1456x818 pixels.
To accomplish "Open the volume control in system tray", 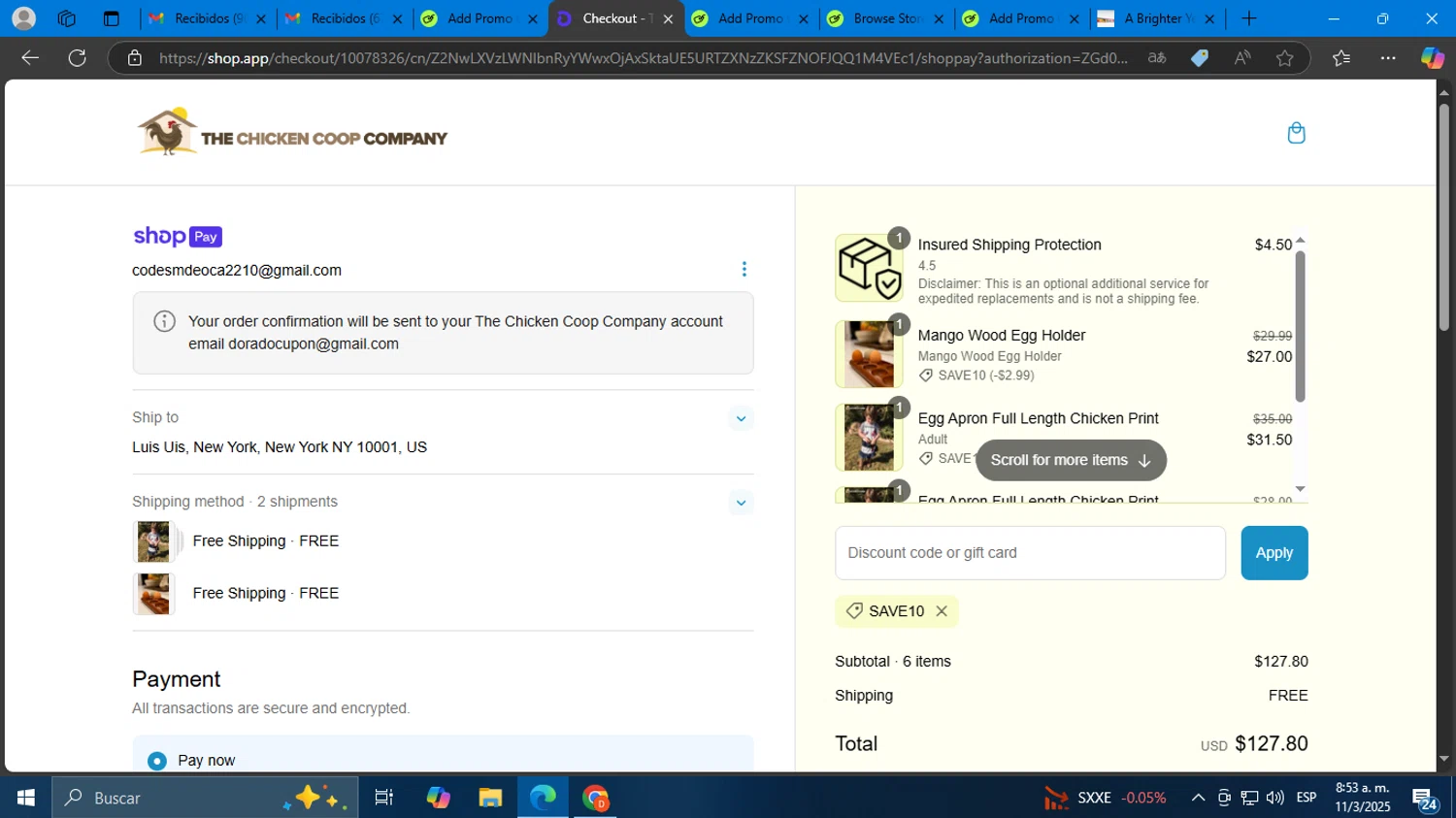I will [1275, 798].
